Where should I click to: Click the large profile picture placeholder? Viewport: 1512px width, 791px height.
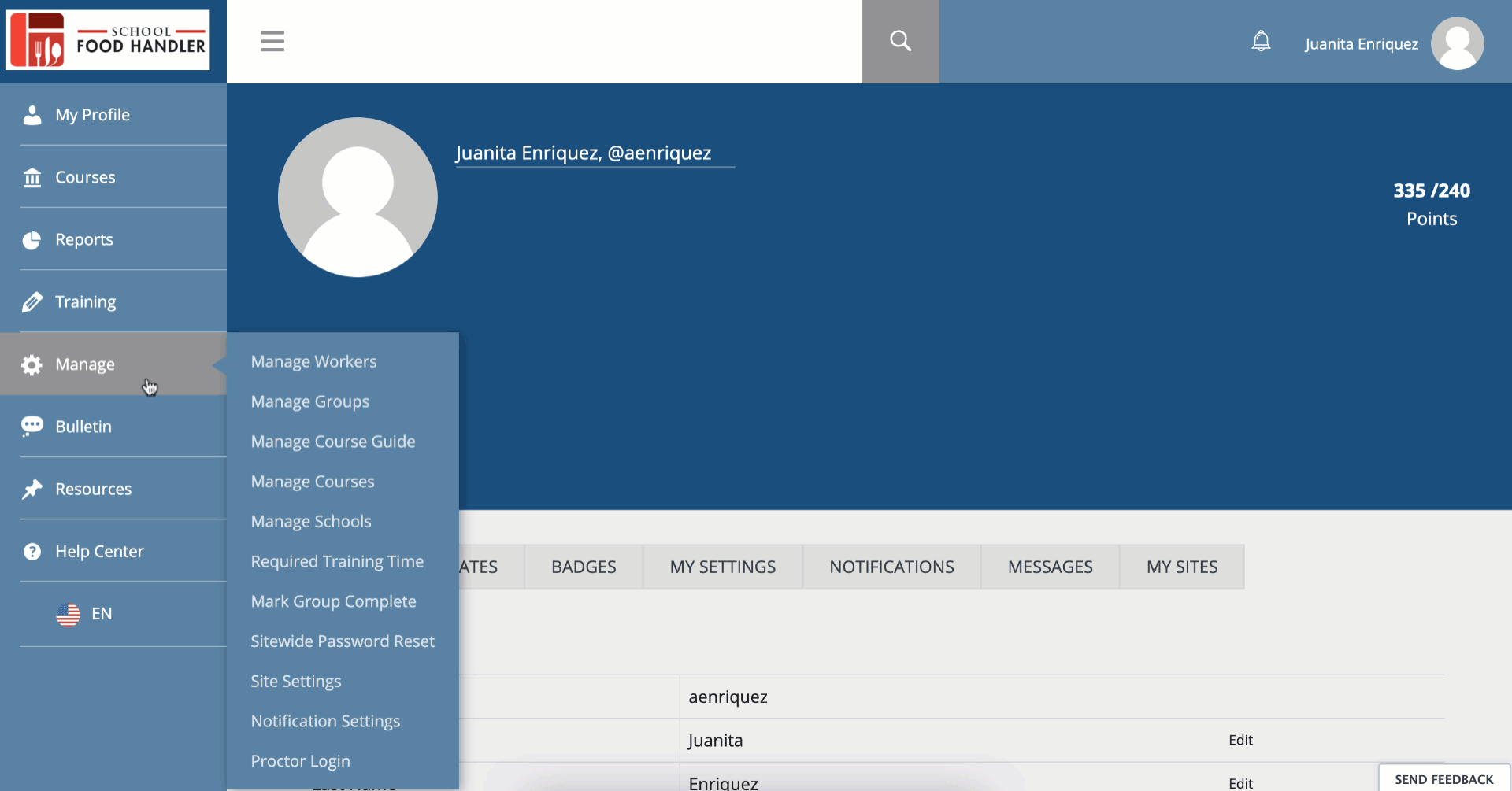point(358,197)
